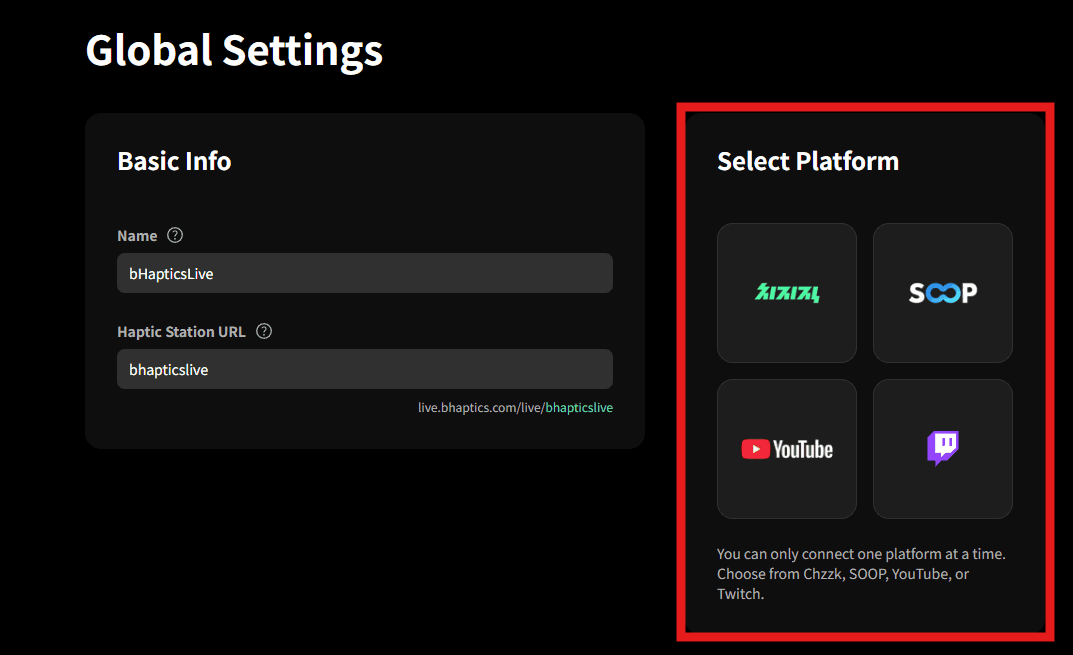
Task: Click inside the Name input field
Action: [364, 272]
